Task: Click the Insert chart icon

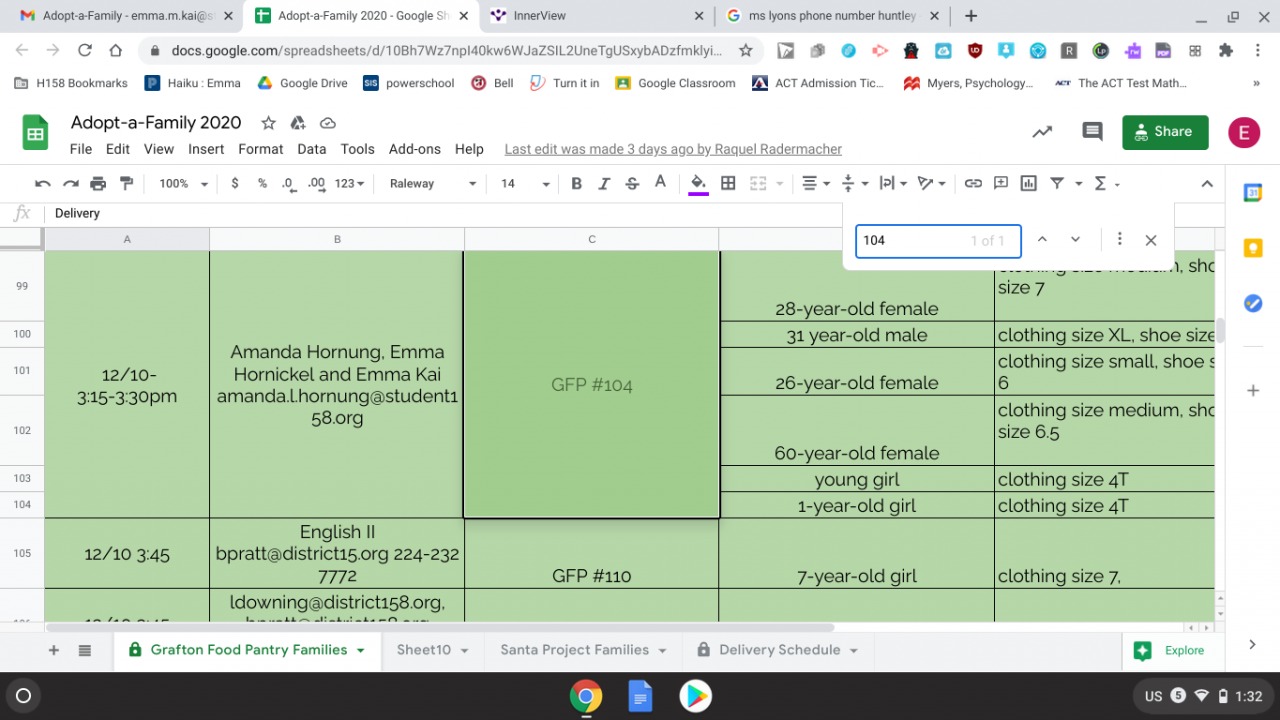Action: click(x=1028, y=183)
